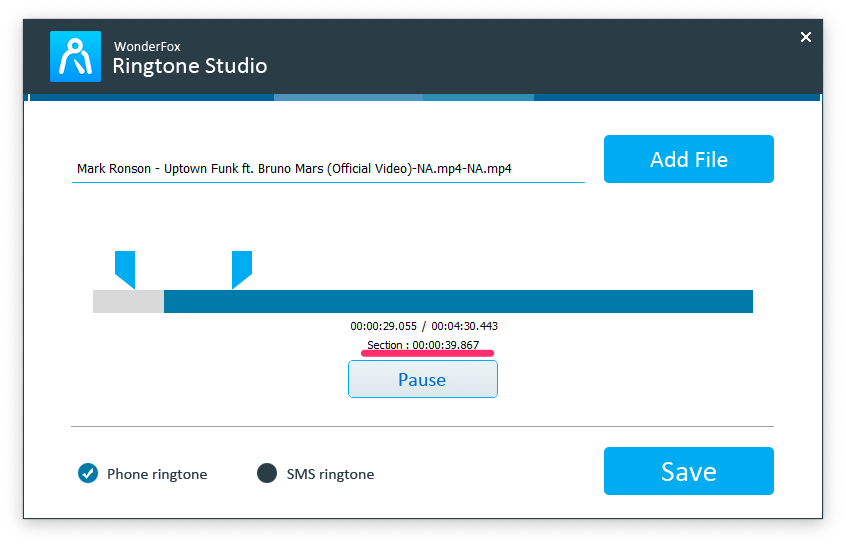Image resolution: width=846 pixels, height=546 pixels.
Task: Select the Phone ringtone option
Action: (142, 474)
